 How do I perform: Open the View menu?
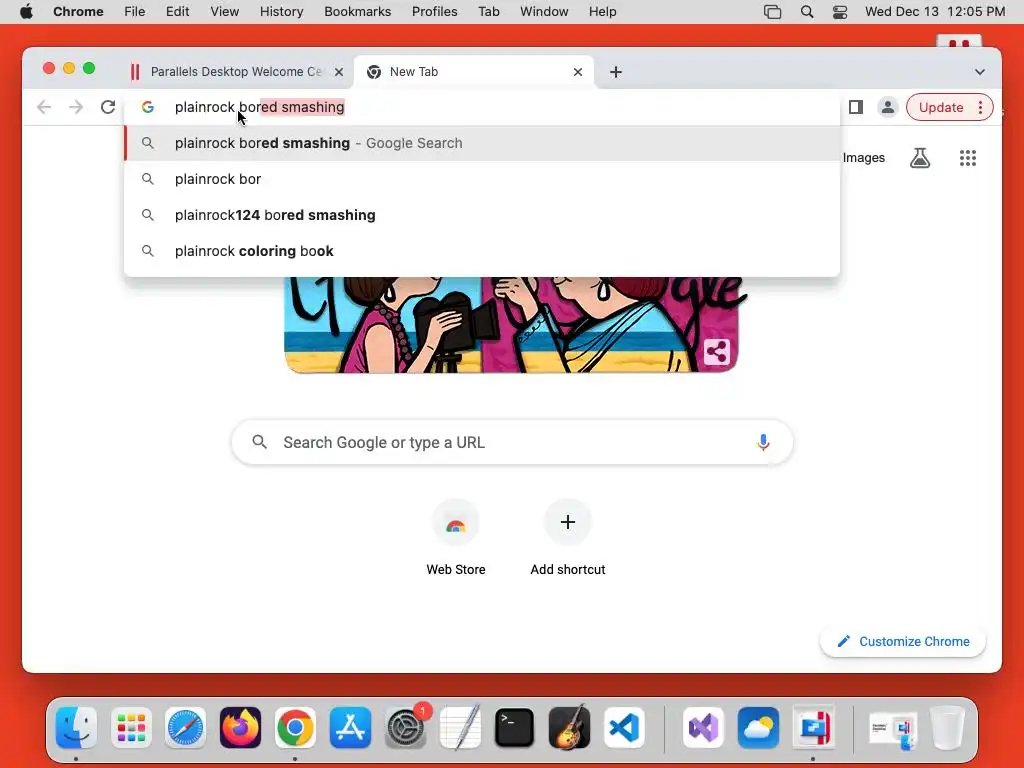click(225, 12)
